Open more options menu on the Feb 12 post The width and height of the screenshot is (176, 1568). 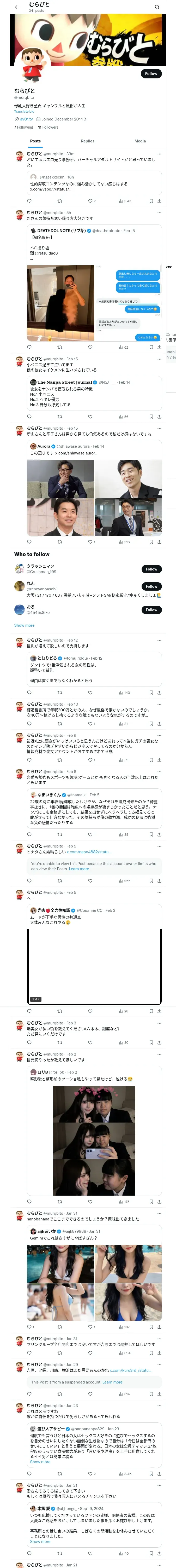click(159, 640)
